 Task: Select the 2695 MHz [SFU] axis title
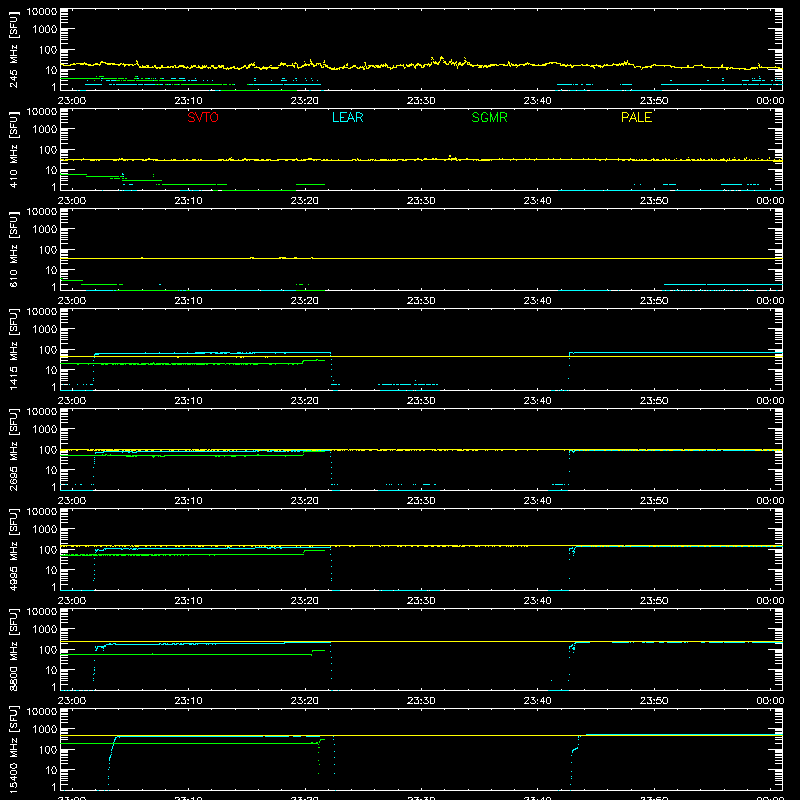click(14, 449)
